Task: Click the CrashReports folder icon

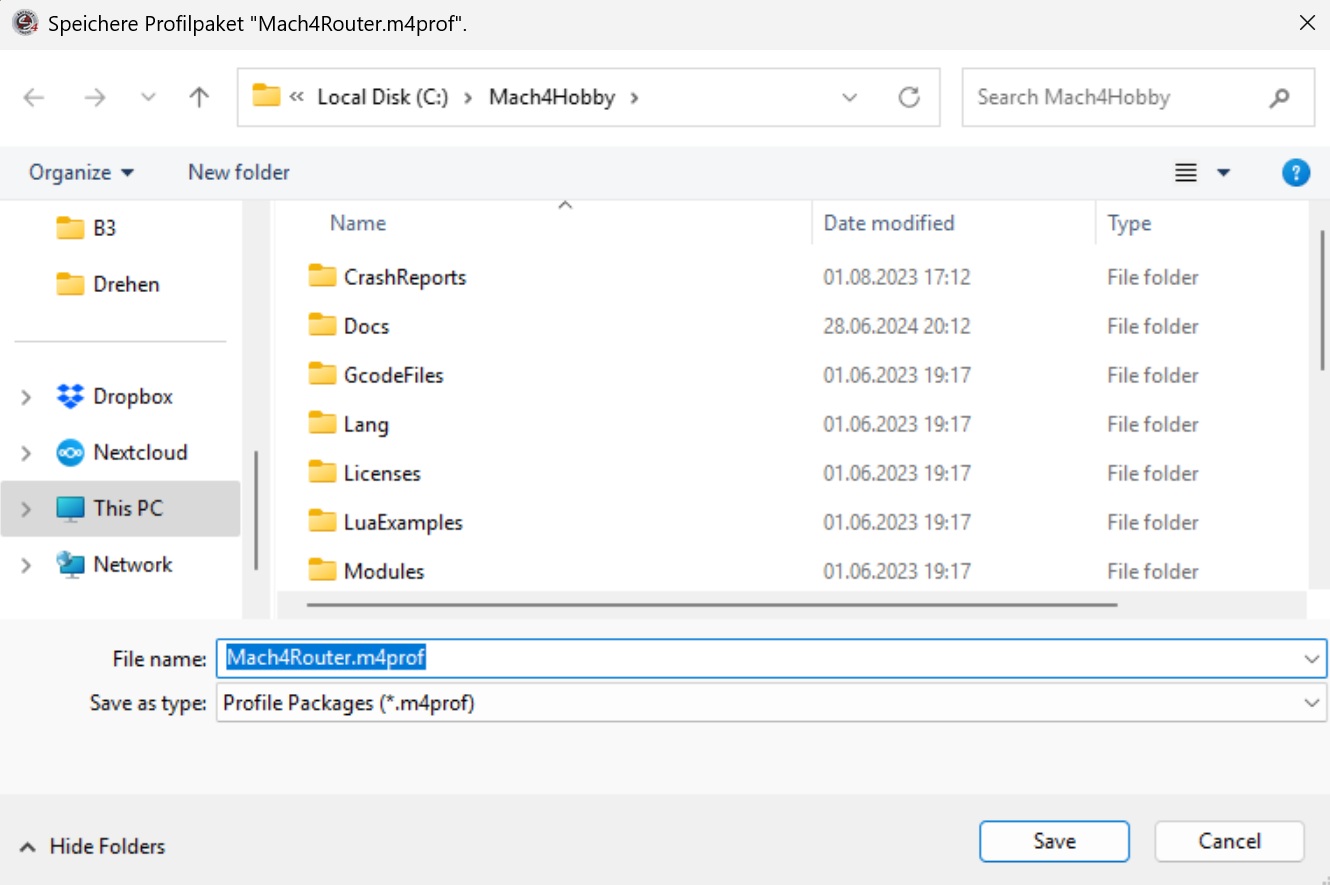Action: coord(322,276)
